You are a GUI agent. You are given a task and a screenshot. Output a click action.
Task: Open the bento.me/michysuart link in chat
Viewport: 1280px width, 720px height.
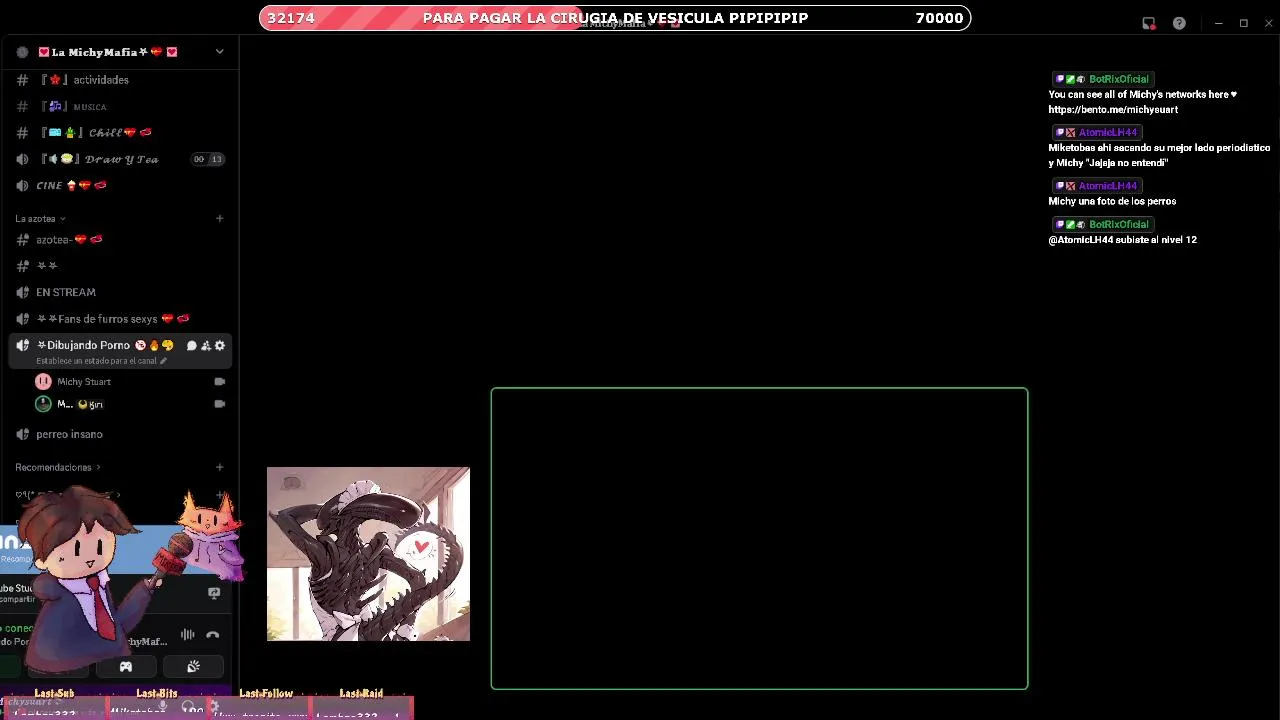[1113, 110]
